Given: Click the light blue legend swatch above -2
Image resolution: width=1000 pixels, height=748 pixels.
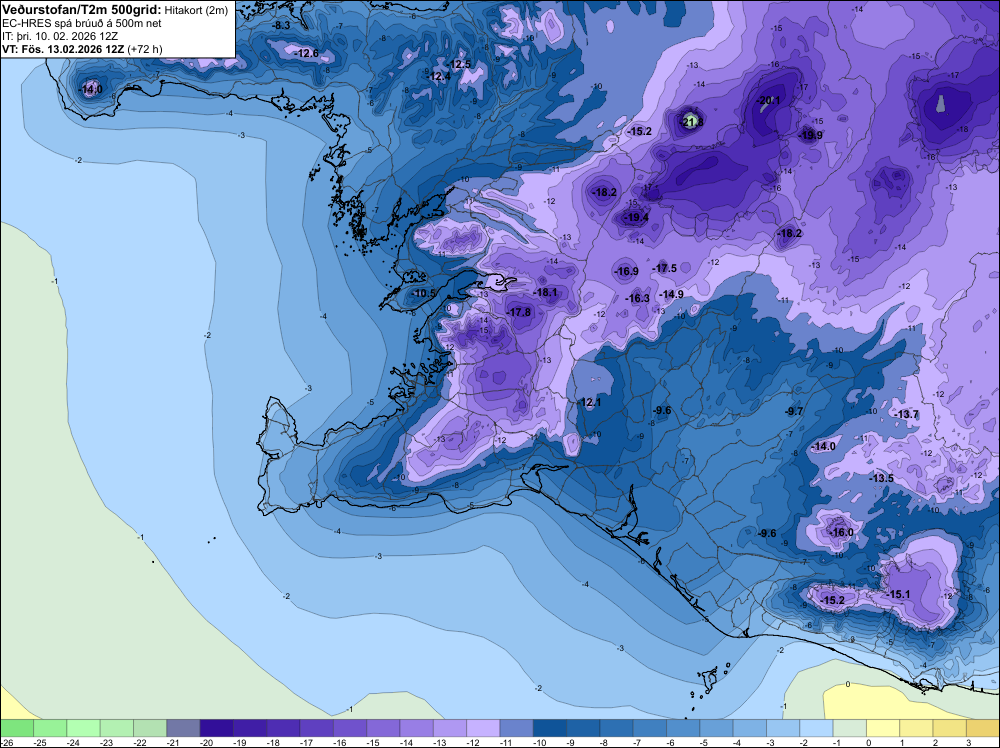Looking at the screenshot, I should pos(816,728).
